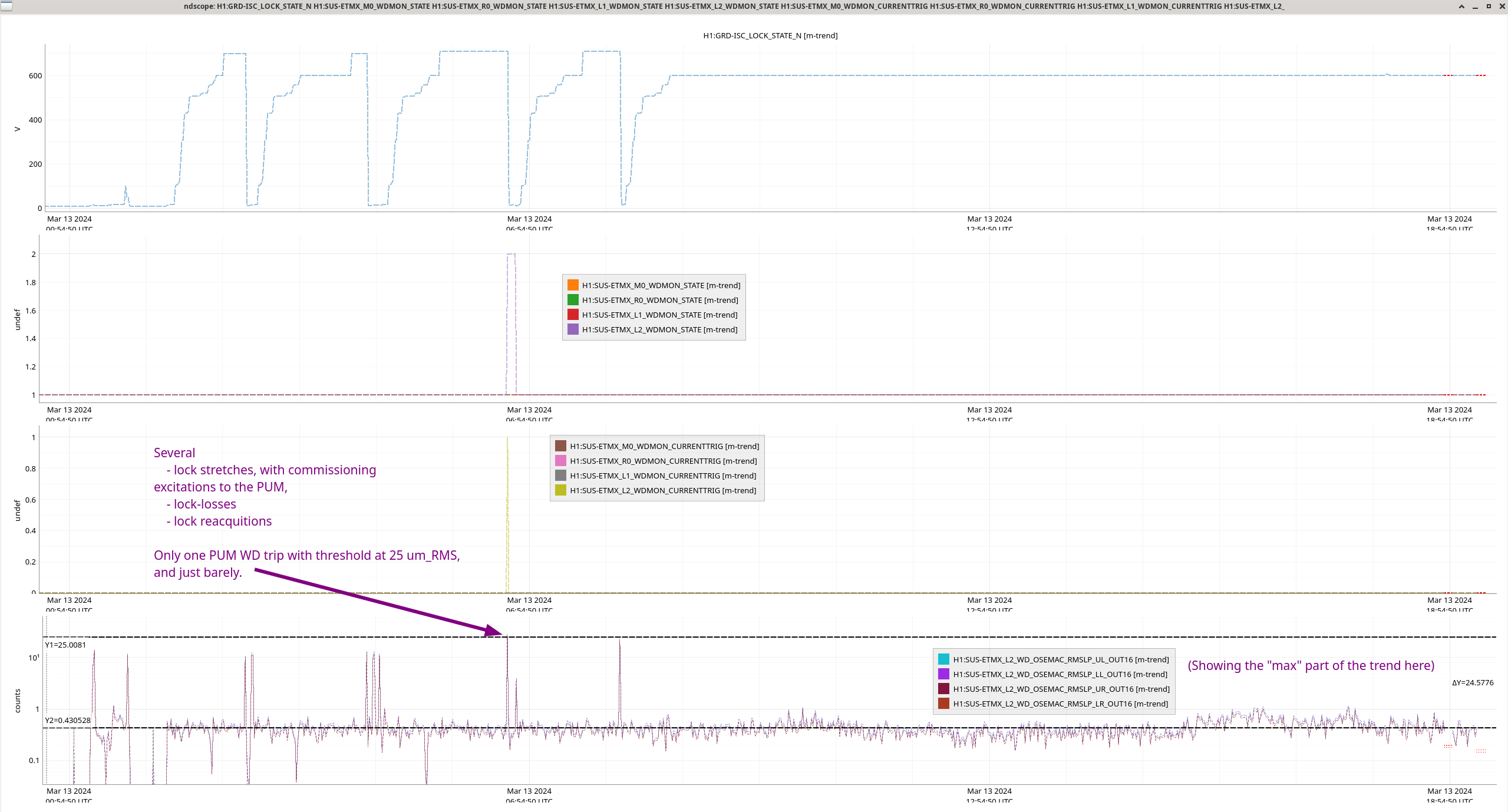Click the shade-window up-arrow icon
Viewport: 1508px width, 812px height.
1461,6
